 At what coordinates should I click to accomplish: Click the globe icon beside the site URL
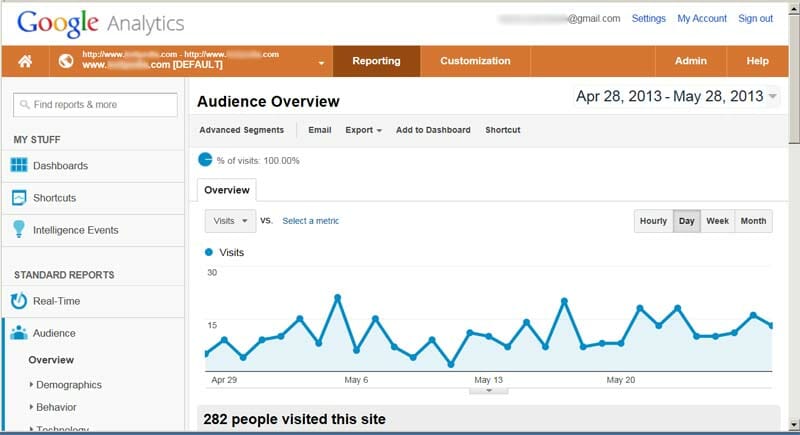[65, 61]
